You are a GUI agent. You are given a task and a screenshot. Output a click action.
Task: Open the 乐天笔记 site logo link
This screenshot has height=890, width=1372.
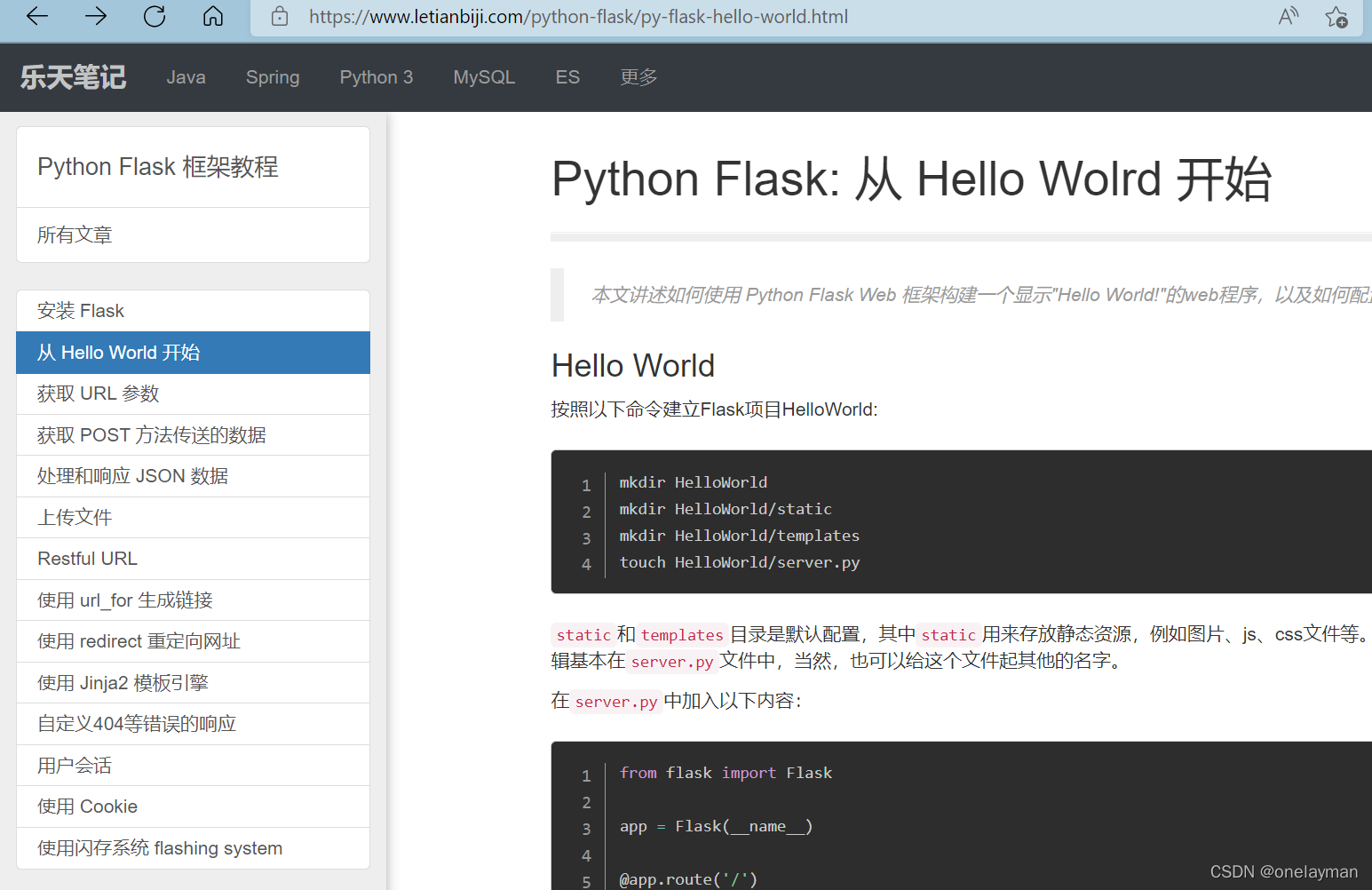(73, 77)
